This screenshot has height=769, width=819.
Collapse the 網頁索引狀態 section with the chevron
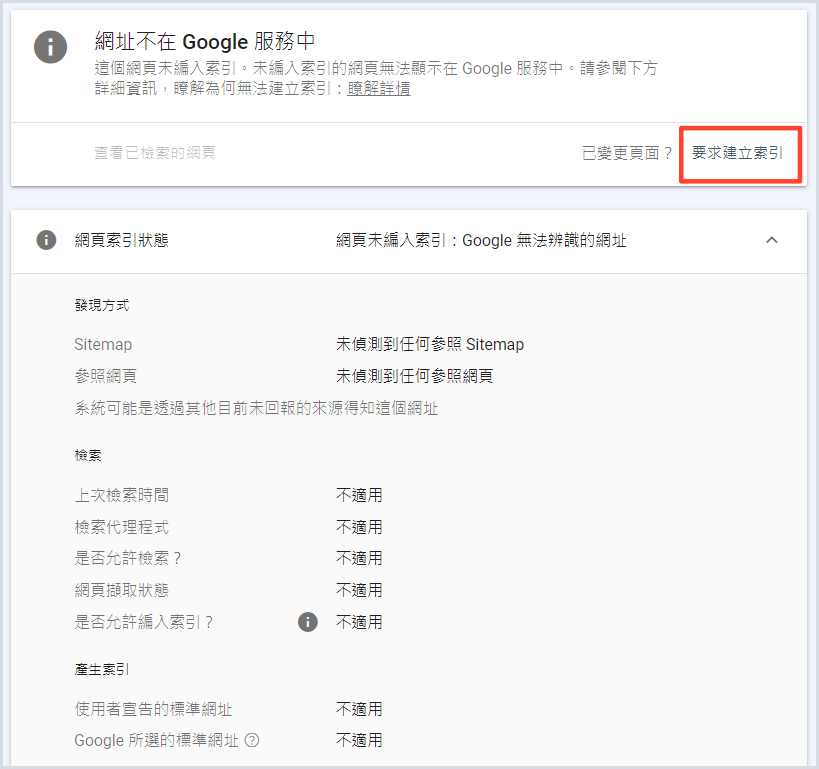click(771, 240)
